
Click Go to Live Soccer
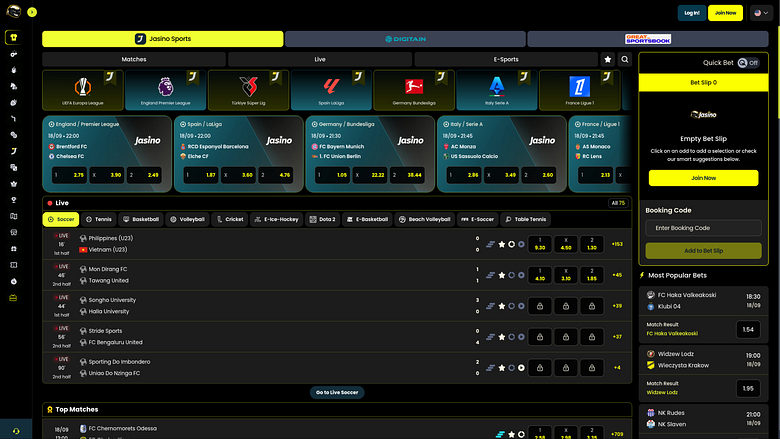click(x=337, y=392)
